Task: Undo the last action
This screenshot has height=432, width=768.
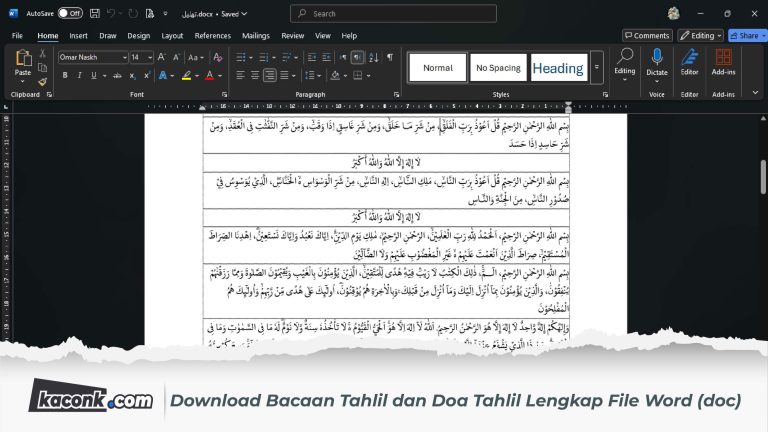Action: click(111, 14)
